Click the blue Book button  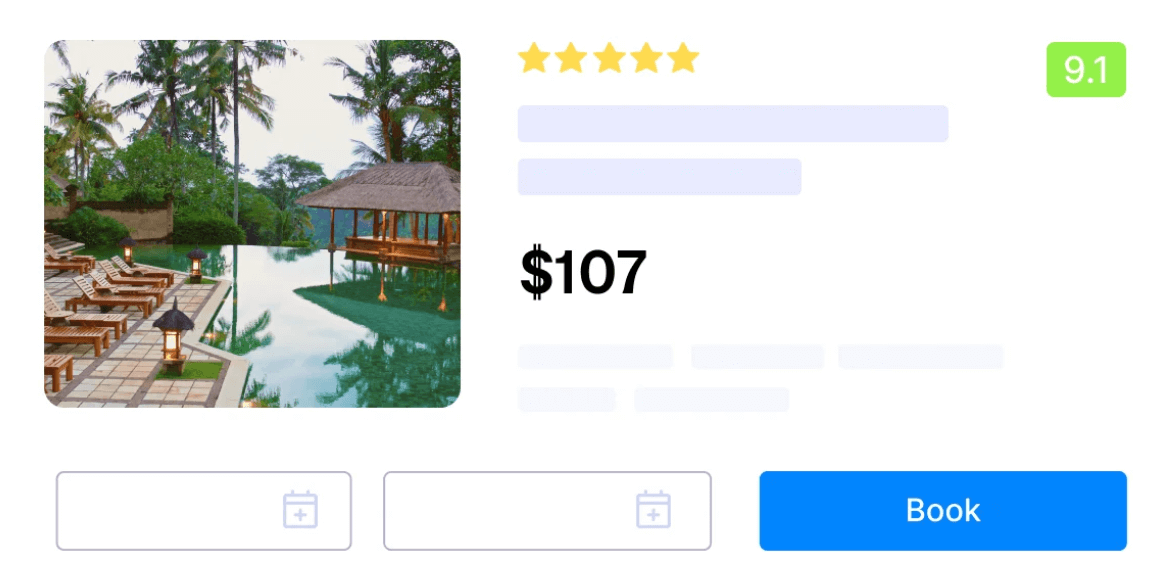(x=943, y=511)
